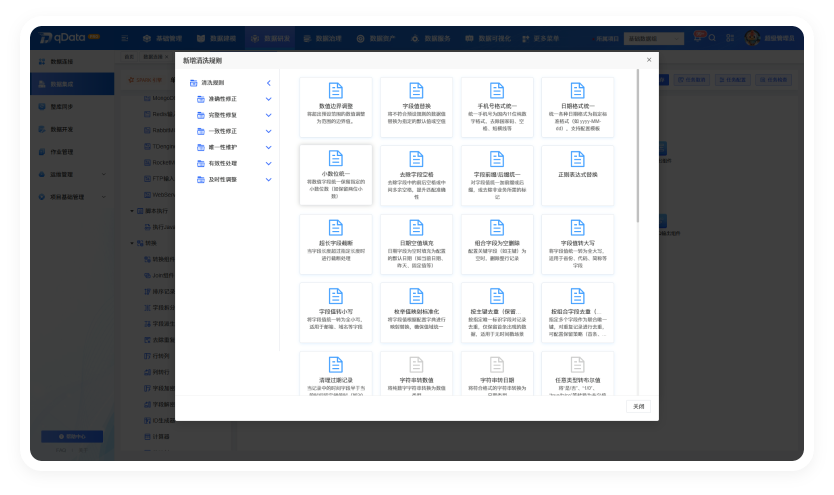Pick the 去除字段空格 rule card

coord(416,175)
